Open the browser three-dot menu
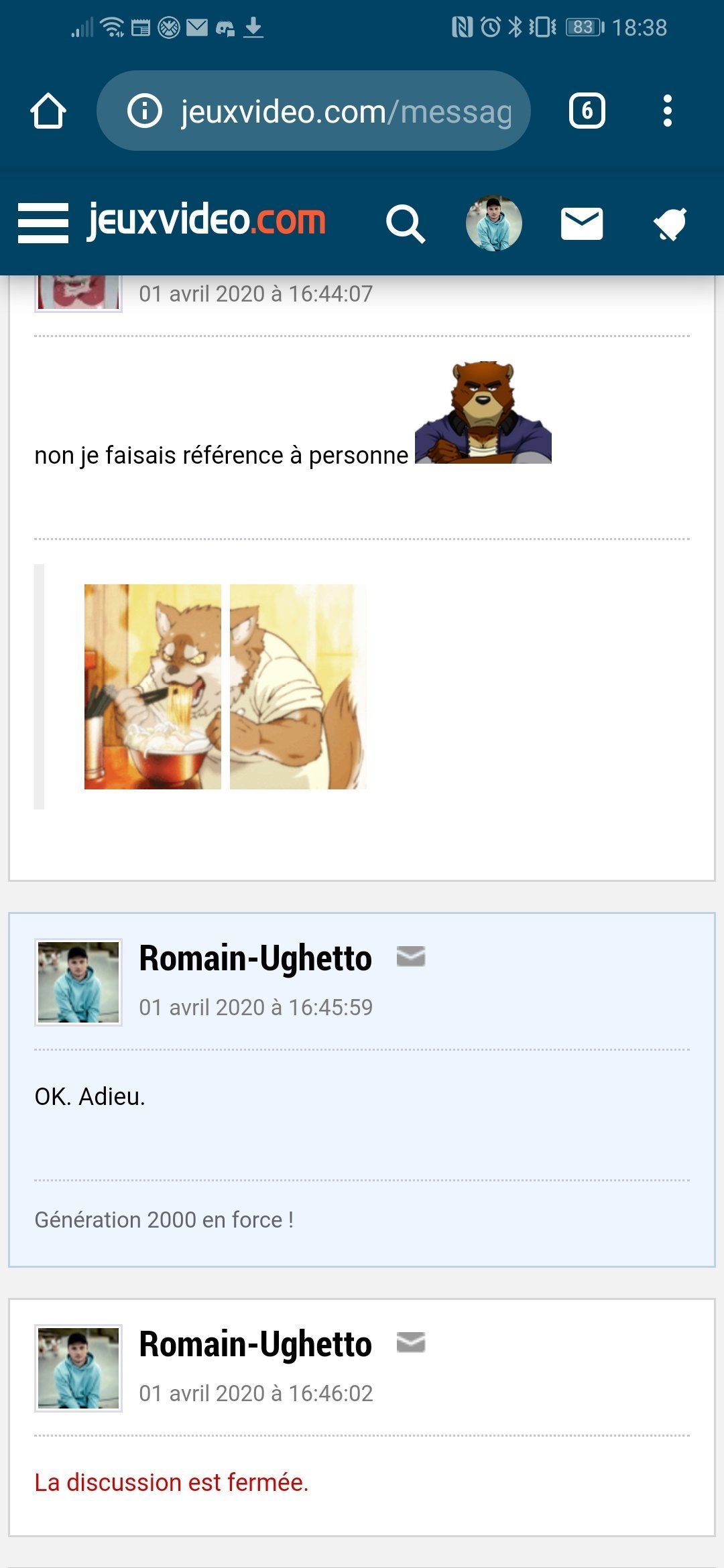The image size is (724, 1568). [667, 111]
